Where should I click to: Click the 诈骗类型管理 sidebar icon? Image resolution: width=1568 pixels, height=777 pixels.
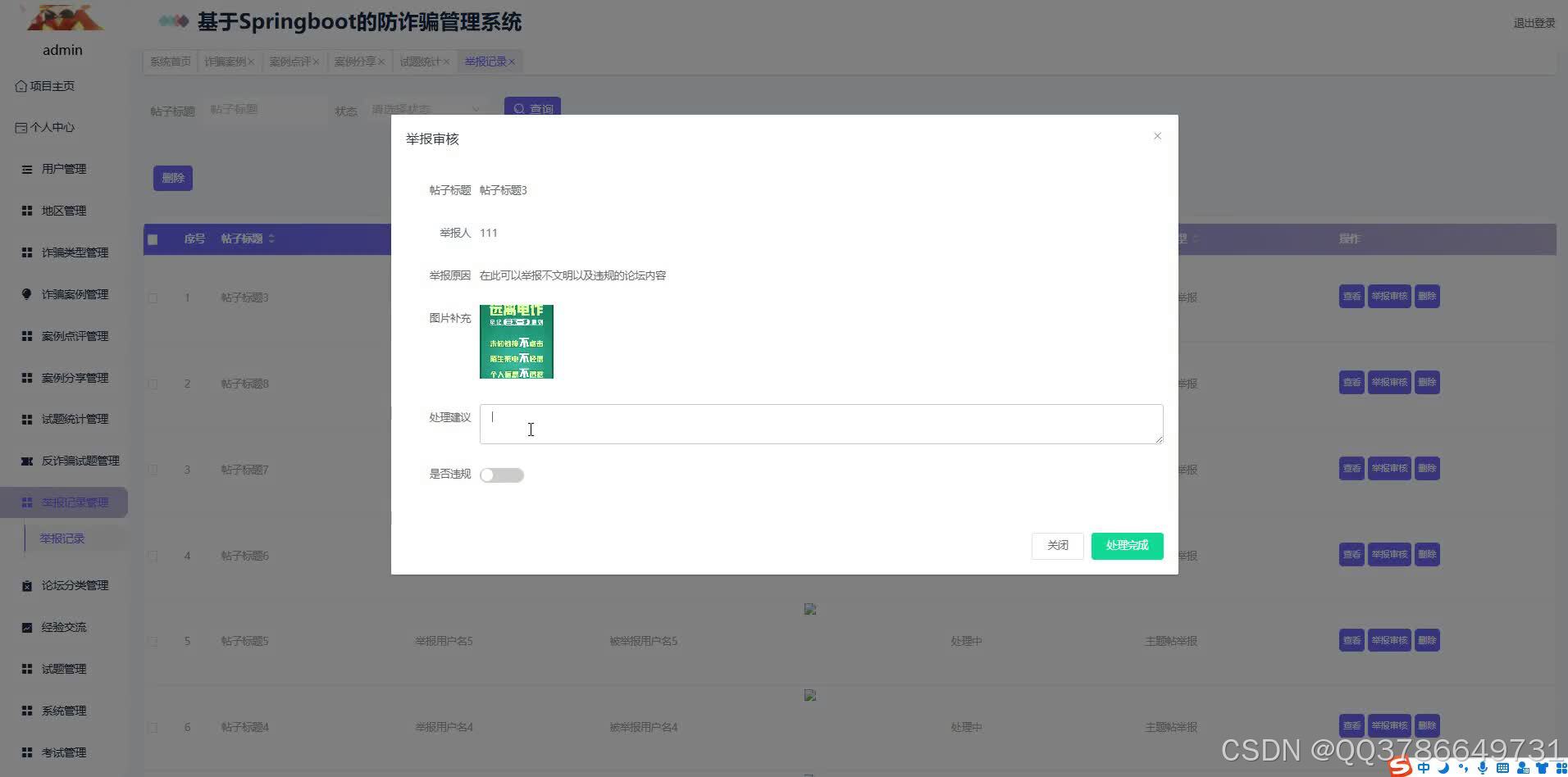coord(26,252)
